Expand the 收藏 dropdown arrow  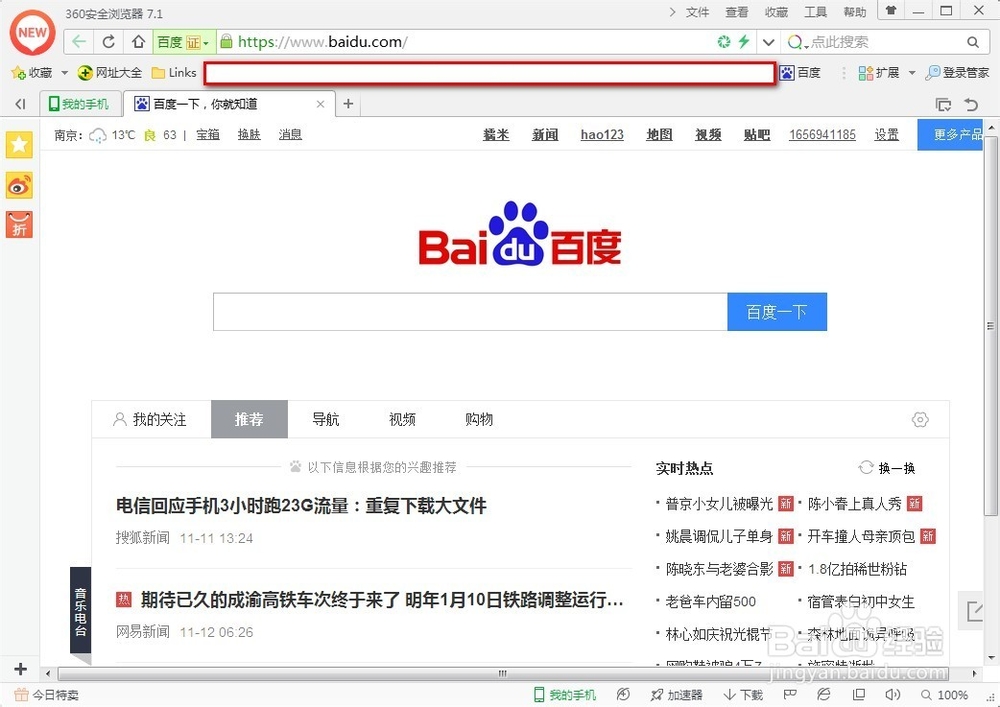click(x=64, y=73)
